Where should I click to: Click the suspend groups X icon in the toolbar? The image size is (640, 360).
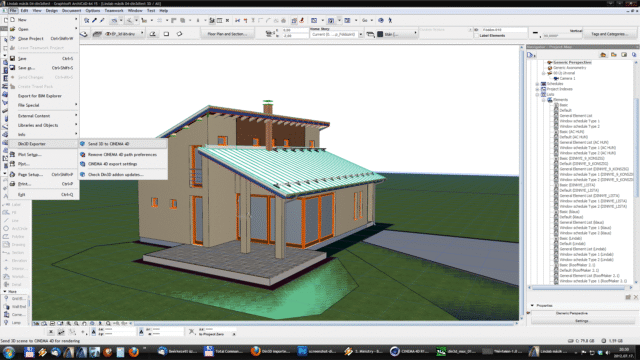pos(227,20)
